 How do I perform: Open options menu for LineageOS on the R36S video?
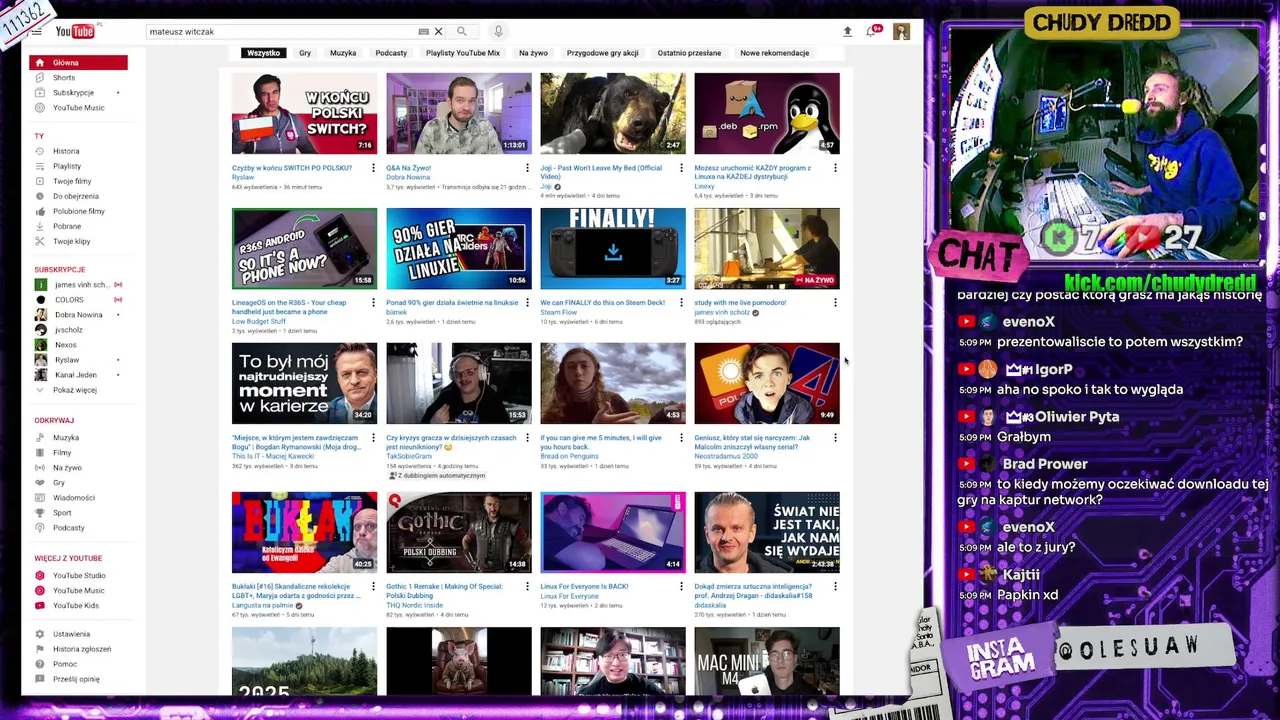[x=373, y=303]
